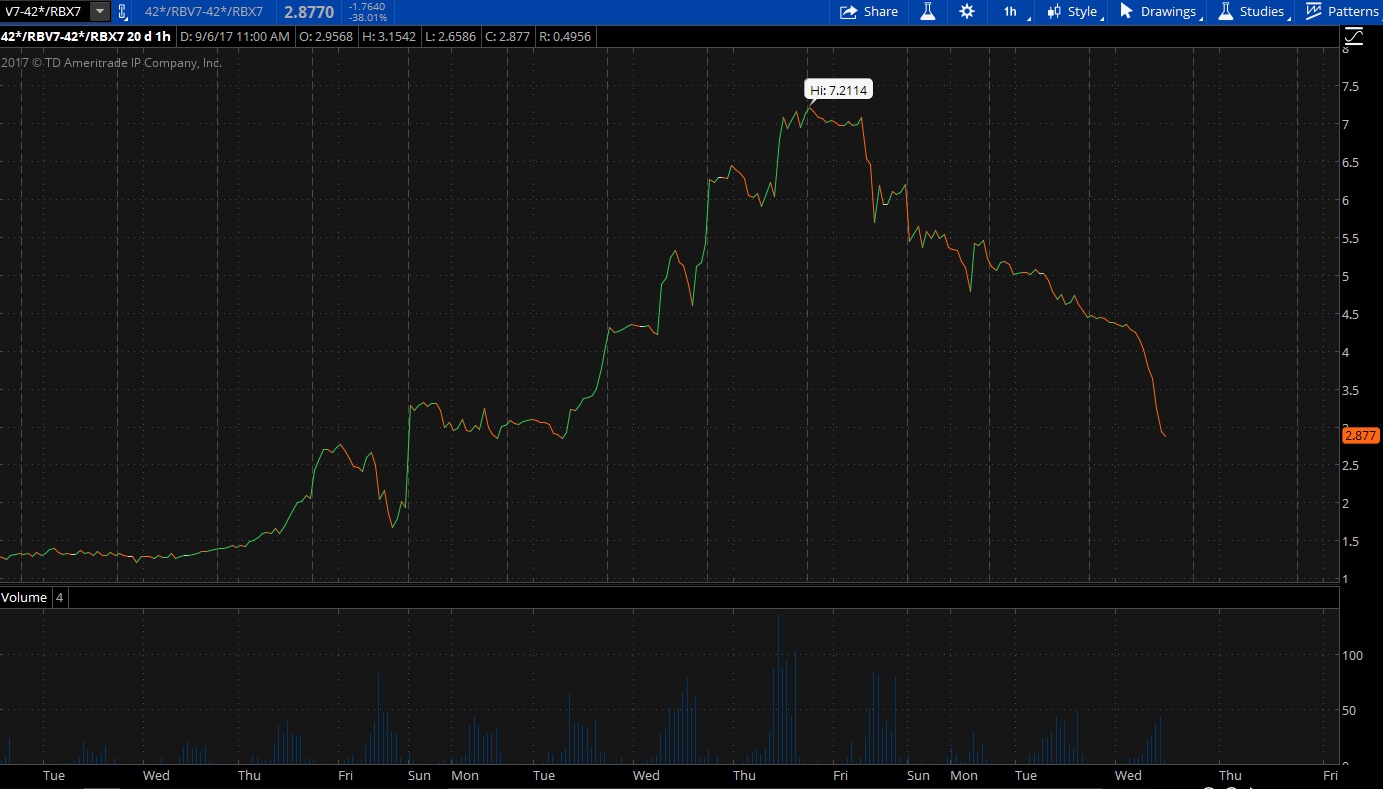1383x789 pixels.
Task: Click the H: 3.1542 high value
Action: coord(390,37)
